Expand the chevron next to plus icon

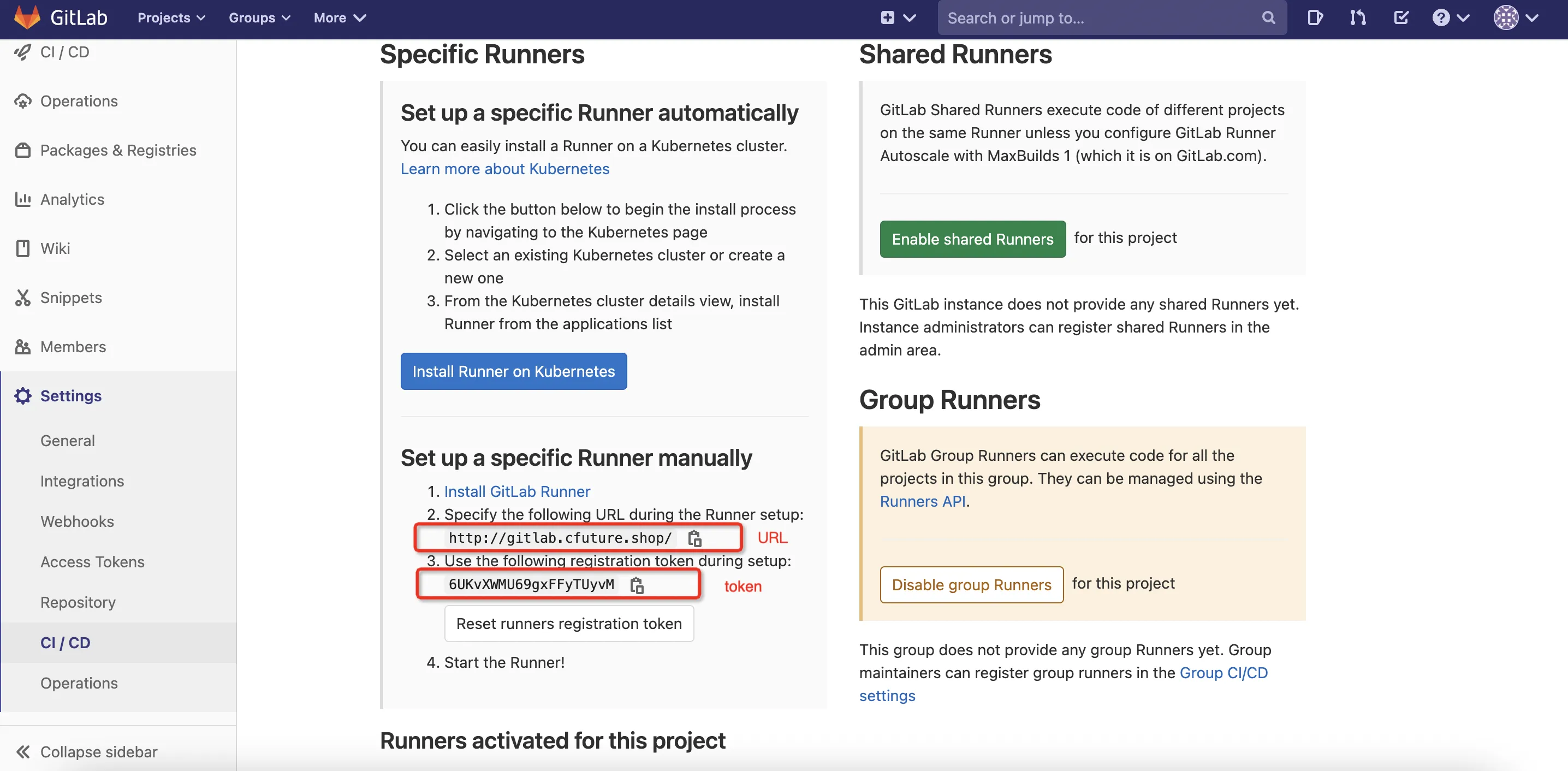coord(910,17)
